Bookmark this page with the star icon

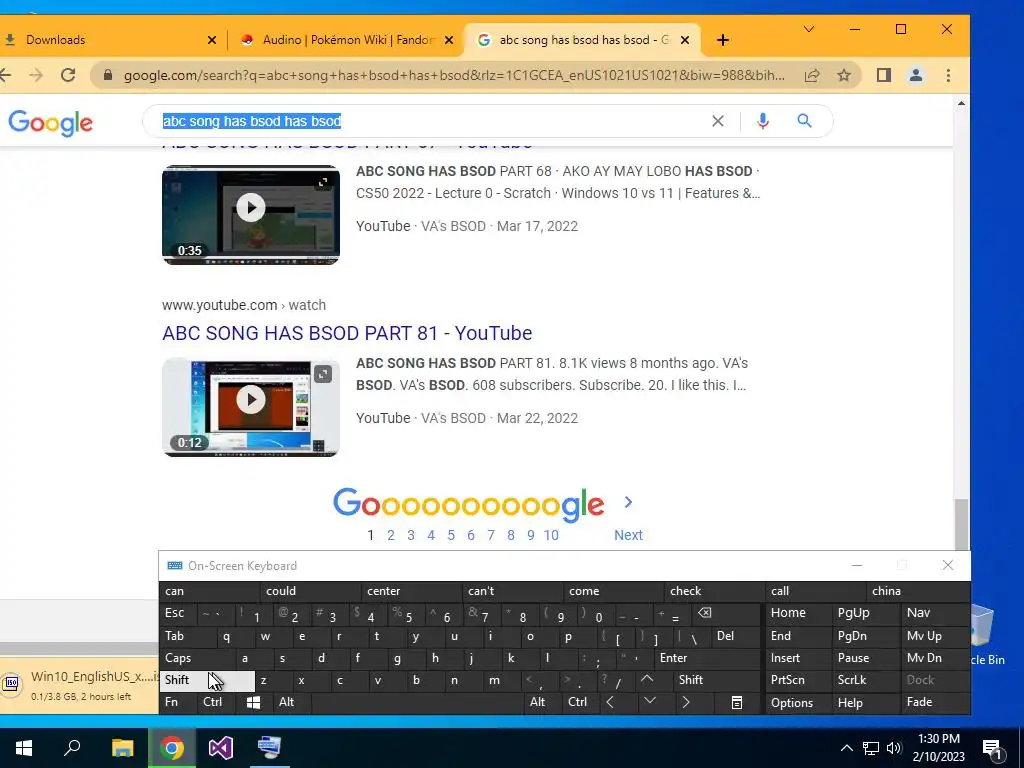click(844, 75)
